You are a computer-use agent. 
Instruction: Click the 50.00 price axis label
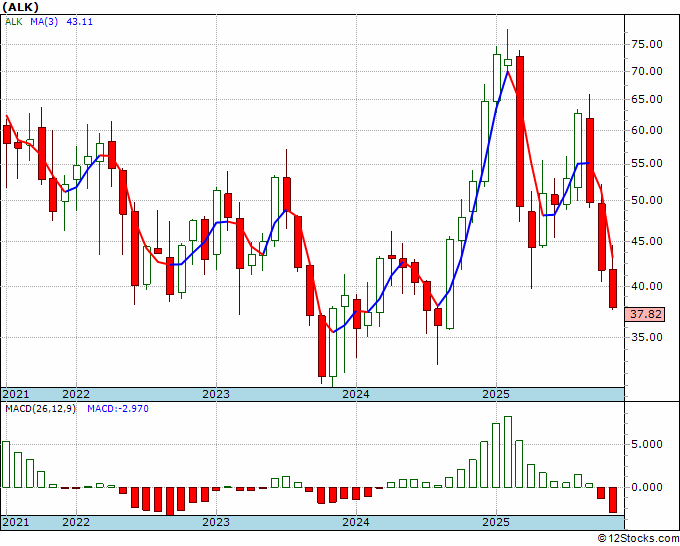click(647, 200)
